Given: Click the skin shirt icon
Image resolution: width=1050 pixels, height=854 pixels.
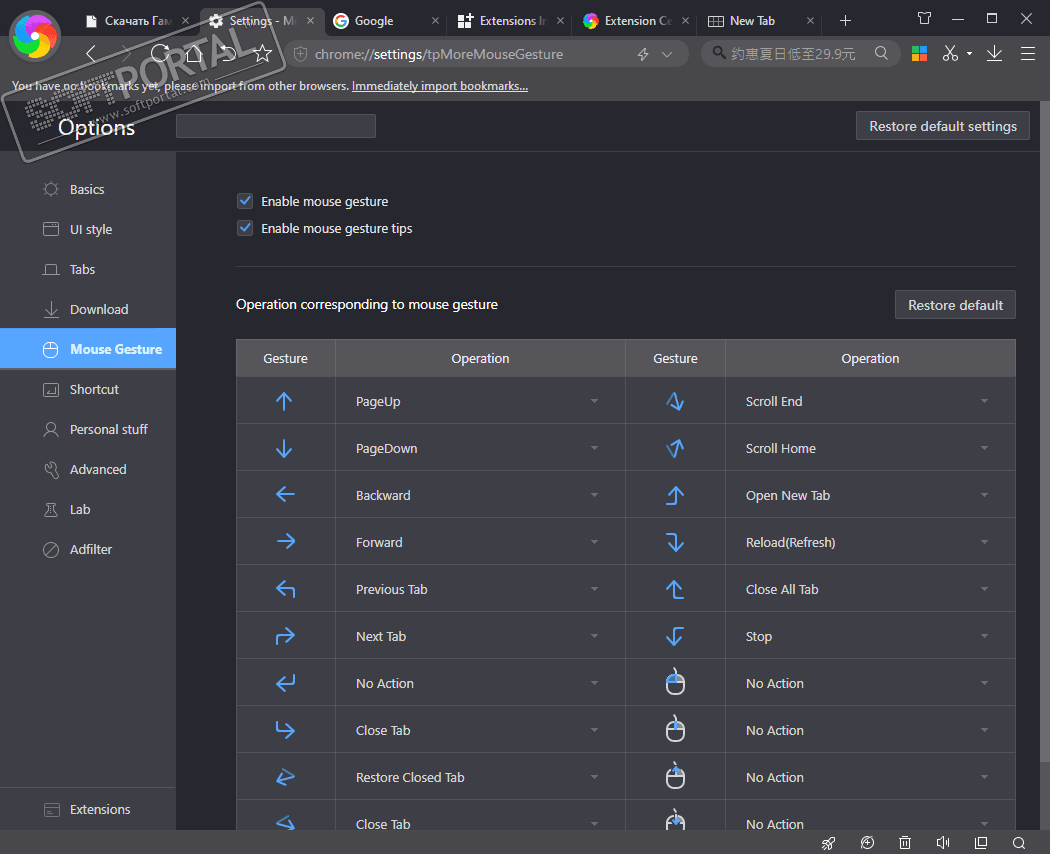Looking at the screenshot, I should click(924, 19).
